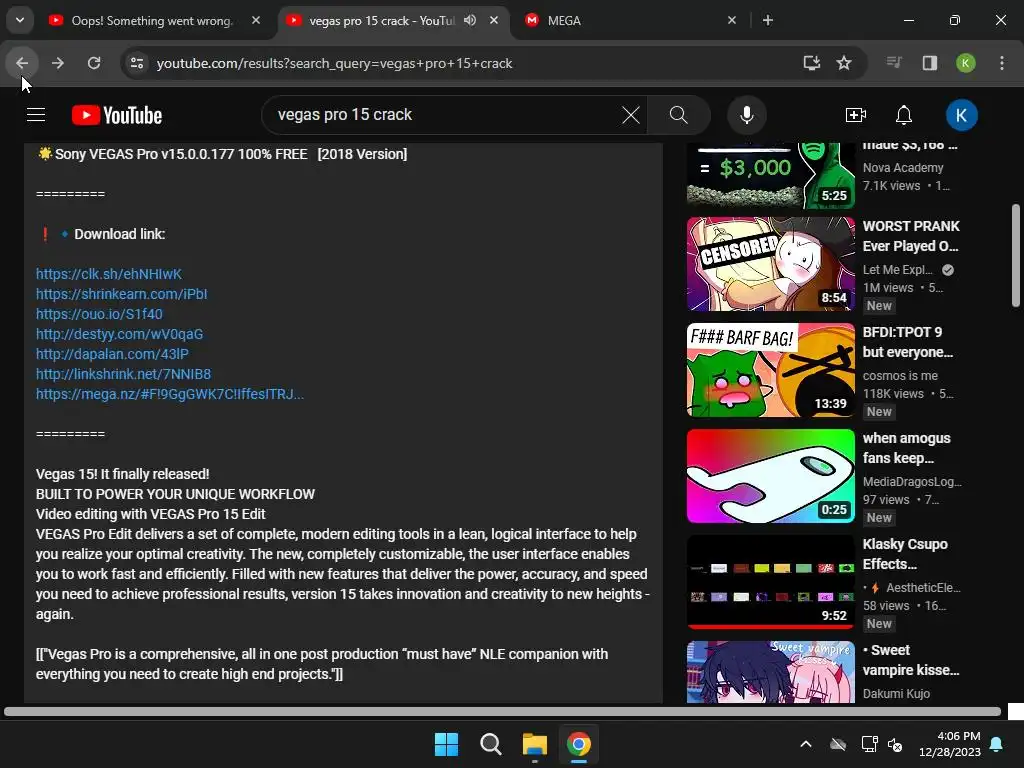The image size is (1024, 768).
Task: Close the MEGA tab
Action: [x=731, y=20]
